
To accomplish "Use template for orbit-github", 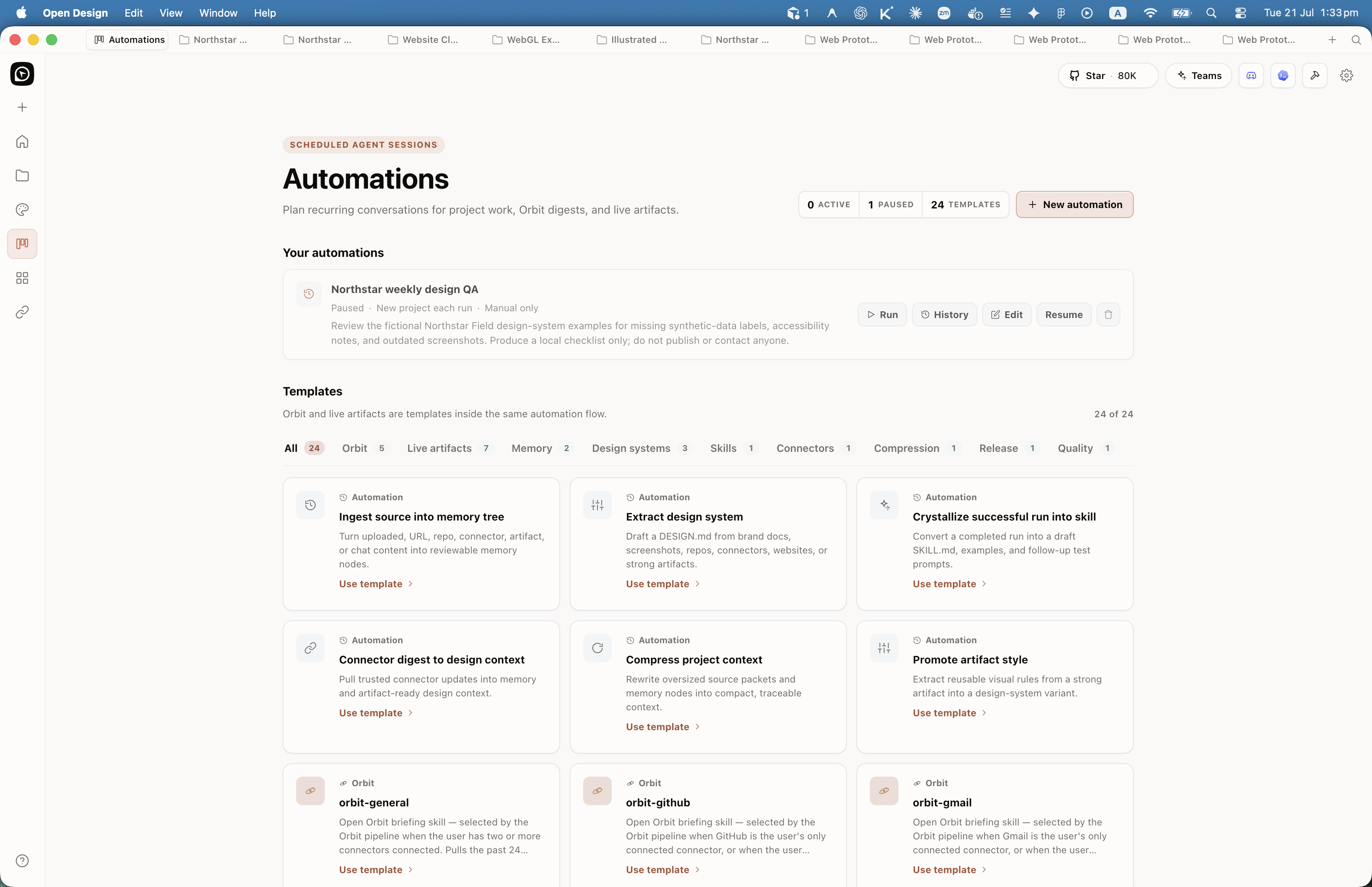I will click(x=663, y=870).
